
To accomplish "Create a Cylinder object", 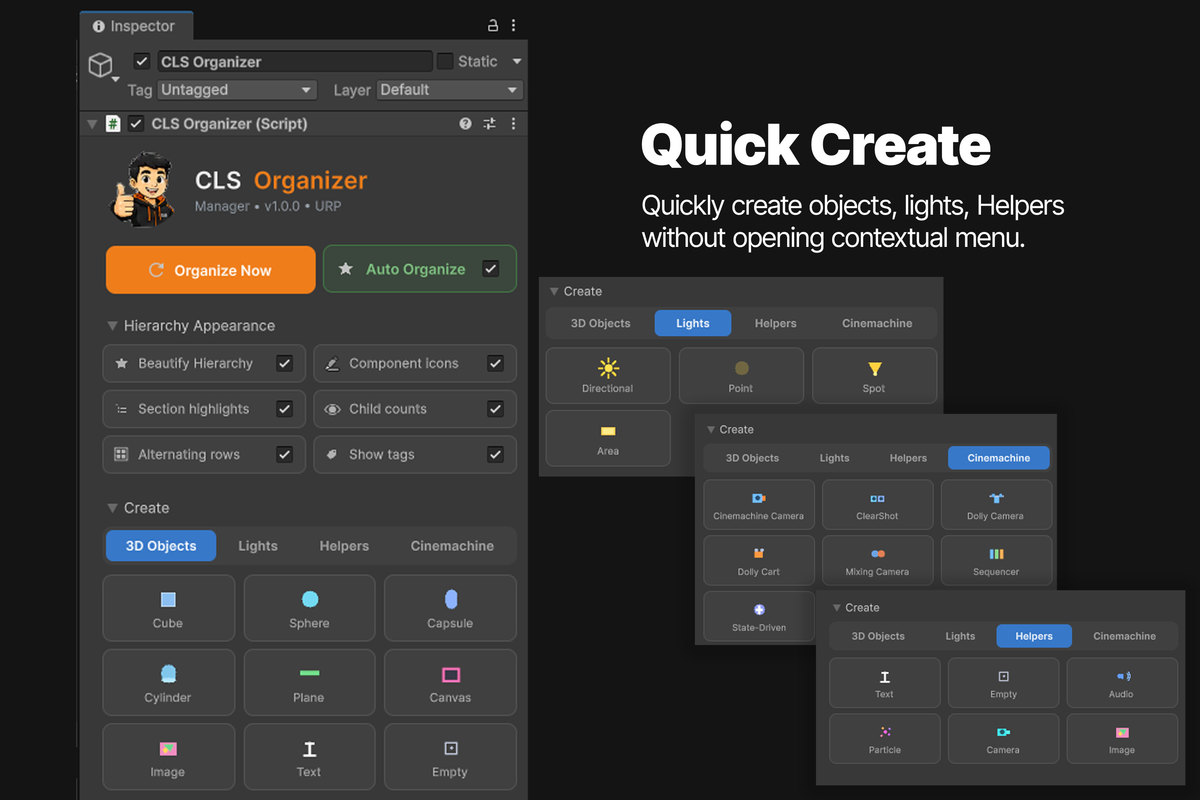I will pos(168,683).
